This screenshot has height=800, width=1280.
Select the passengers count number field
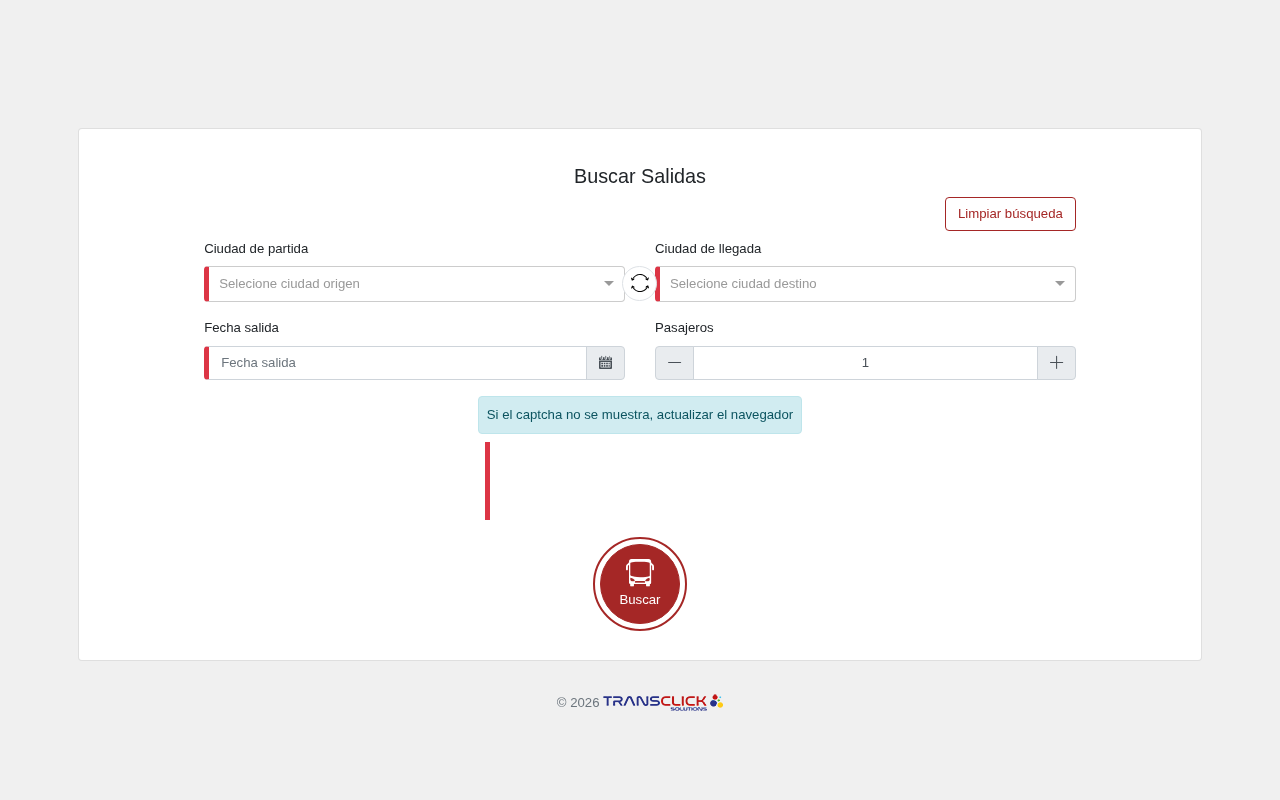coord(865,363)
